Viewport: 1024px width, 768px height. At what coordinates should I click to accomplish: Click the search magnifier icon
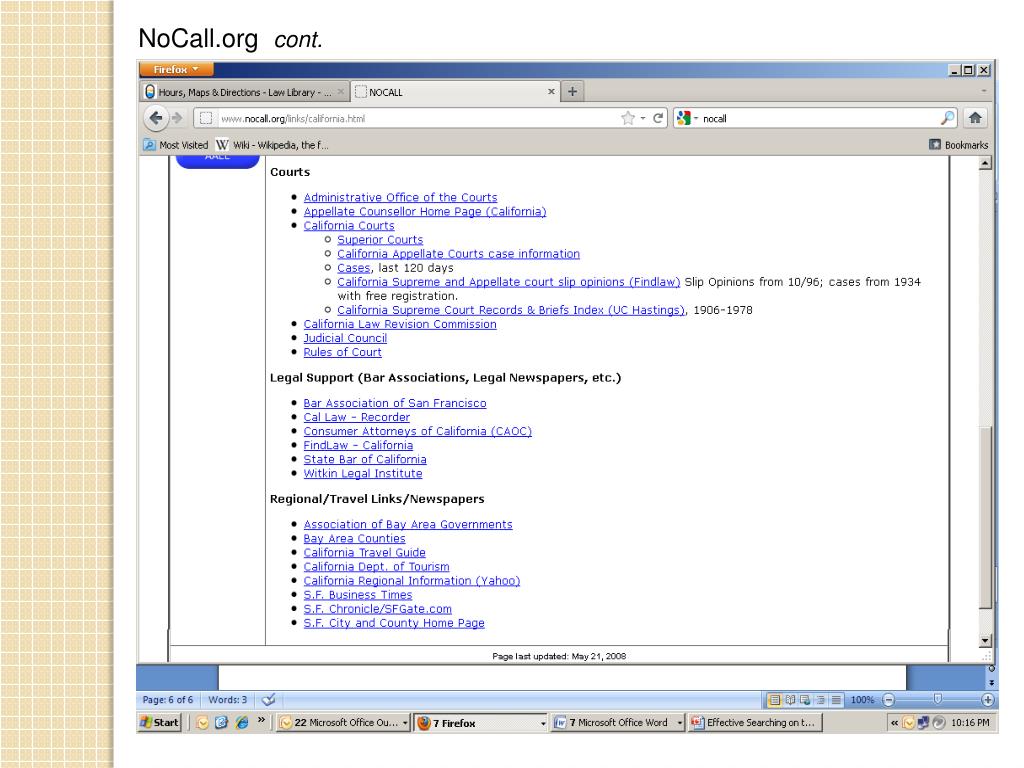pyautogui.click(x=947, y=118)
